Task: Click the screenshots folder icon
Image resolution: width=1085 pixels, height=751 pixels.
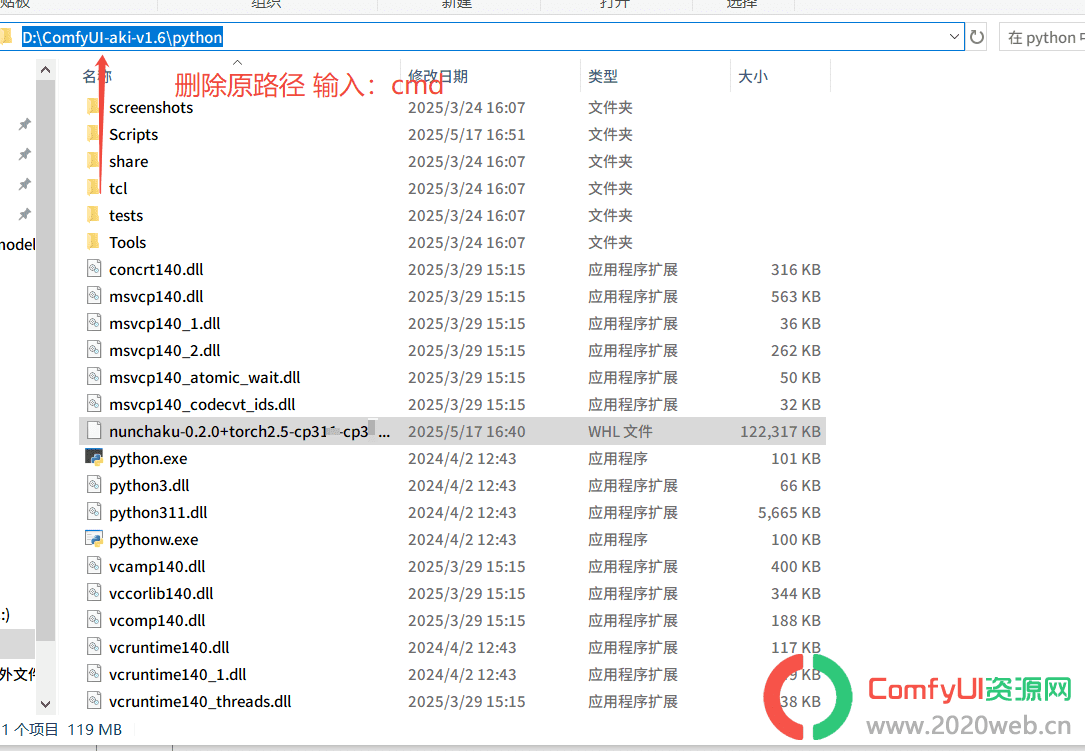Action: (x=93, y=107)
